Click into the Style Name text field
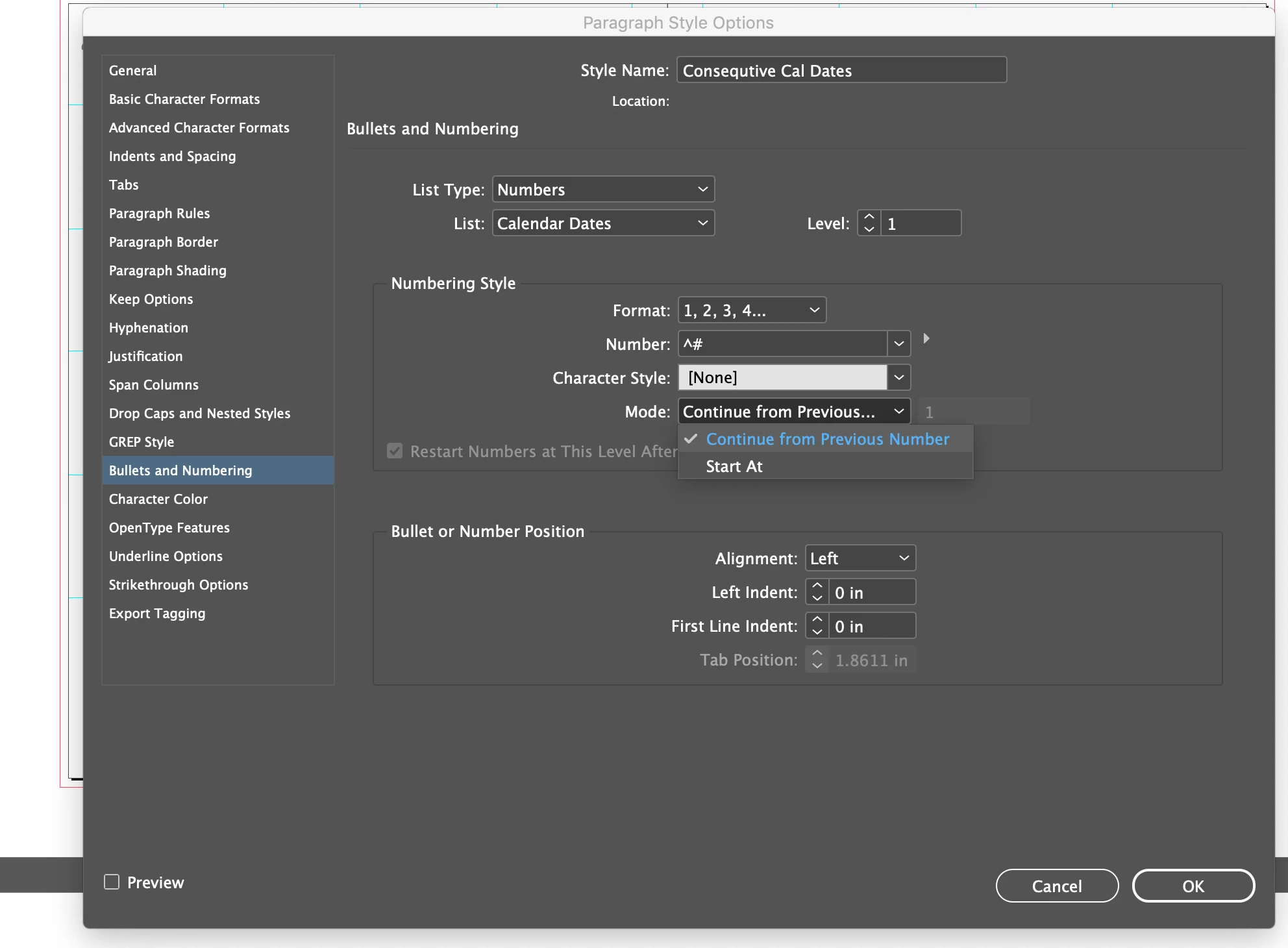The width and height of the screenshot is (1288, 948). pyautogui.click(x=841, y=70)
